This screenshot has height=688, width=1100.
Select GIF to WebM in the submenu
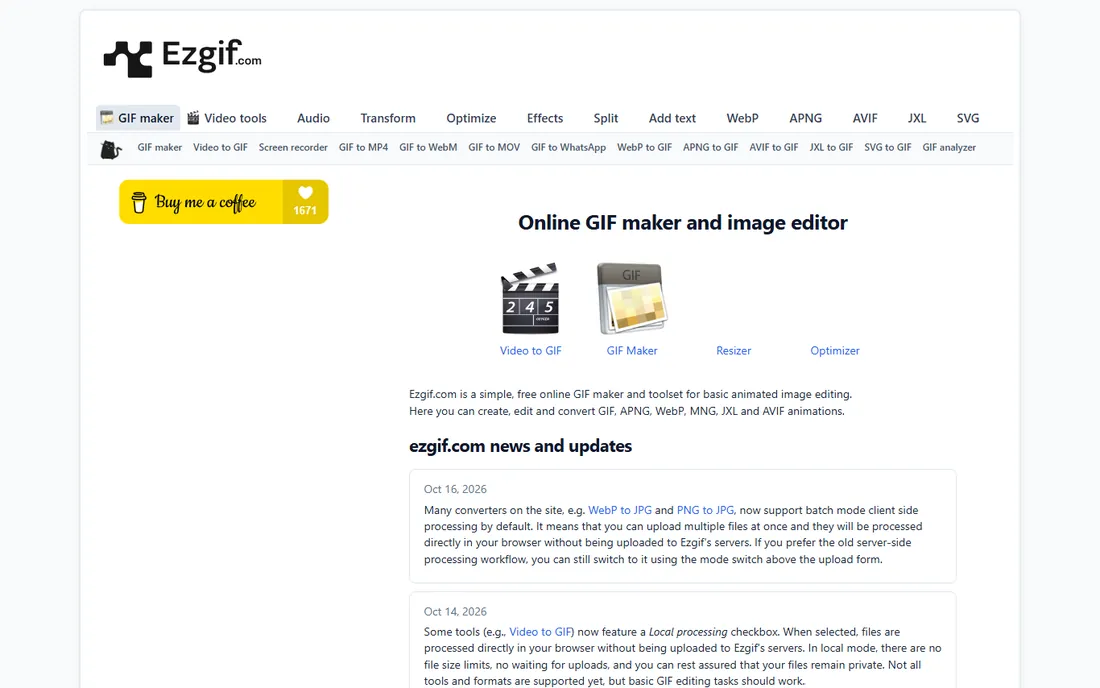click(428, 147)
